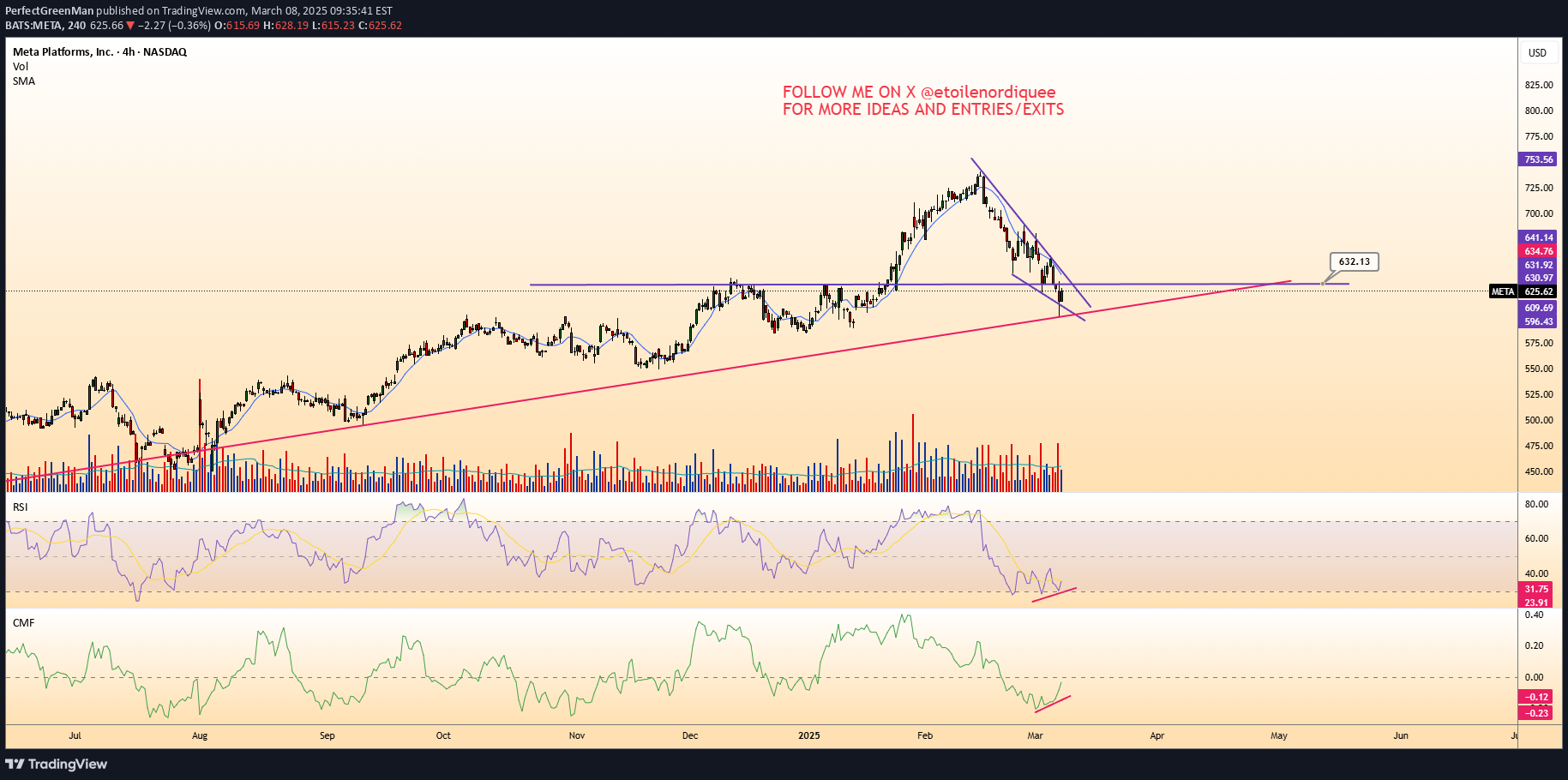Click the 0.40 CMF axis label
Image resolution: width=1568 pixels, height=780 pixels.
1534,615
